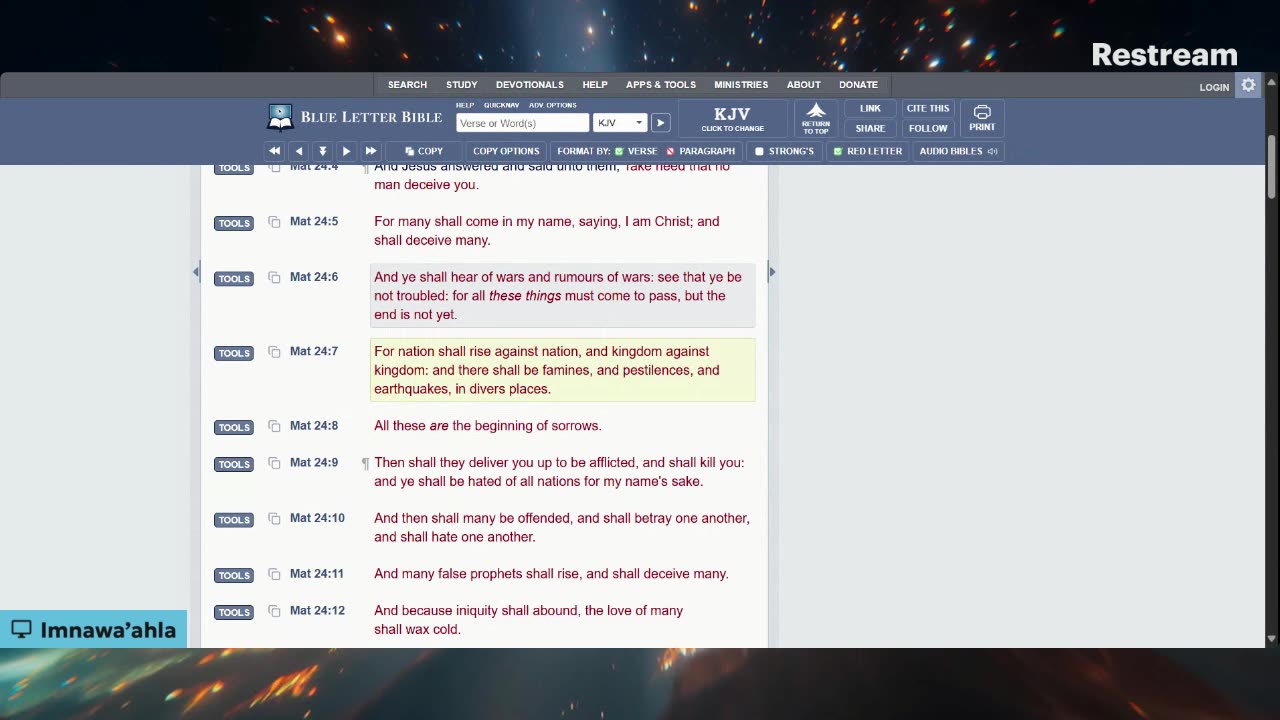Open Copy Options menu

(x=506, y=151)
